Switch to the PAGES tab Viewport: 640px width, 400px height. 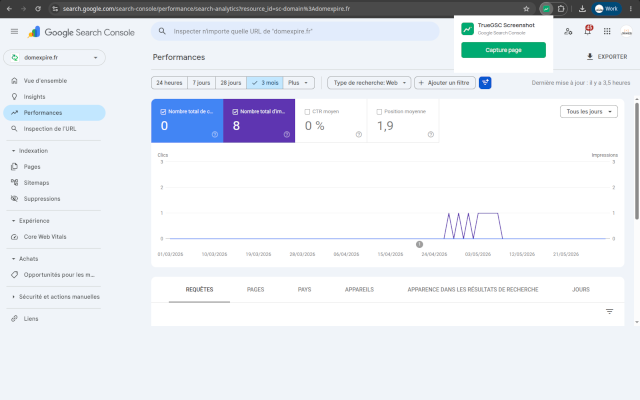(x=256, y=289)
